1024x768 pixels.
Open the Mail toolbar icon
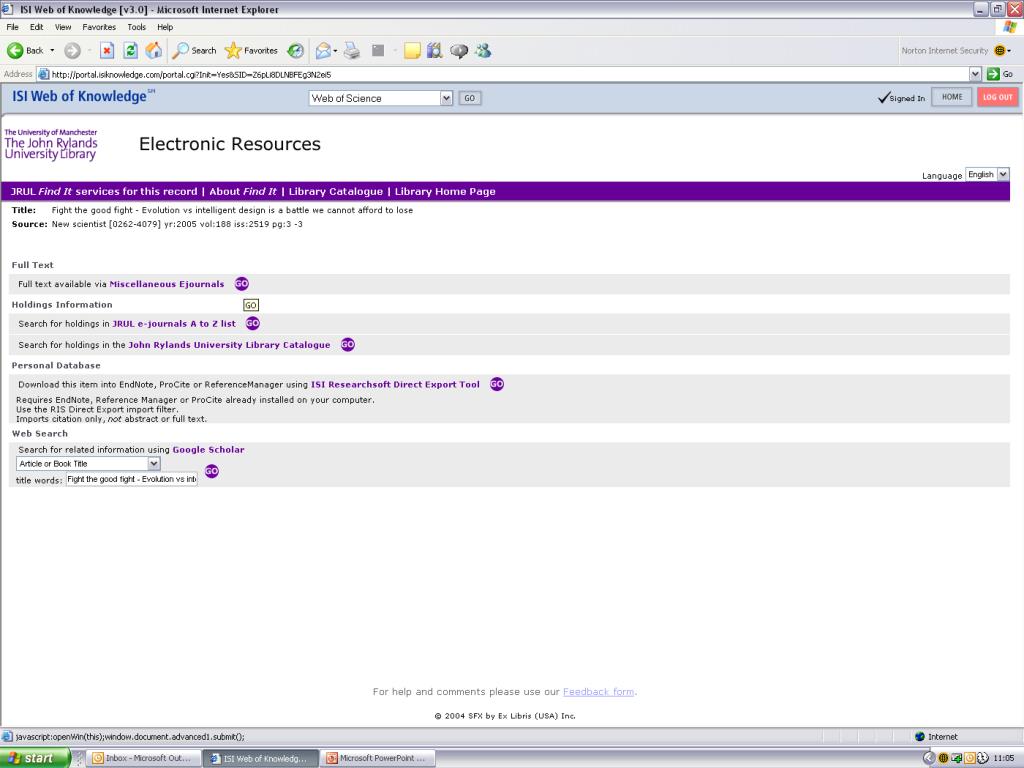pos(323,50)
